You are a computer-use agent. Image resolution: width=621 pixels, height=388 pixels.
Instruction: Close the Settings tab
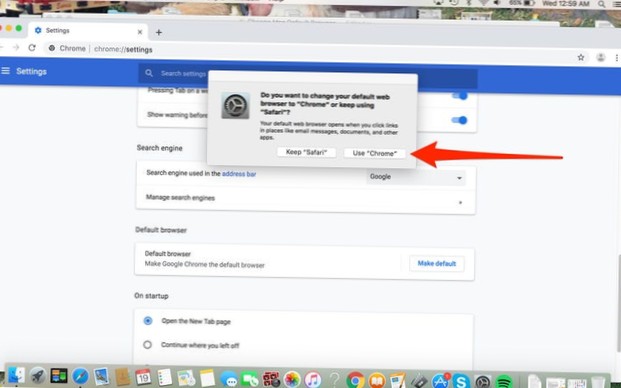pos(140,32)
